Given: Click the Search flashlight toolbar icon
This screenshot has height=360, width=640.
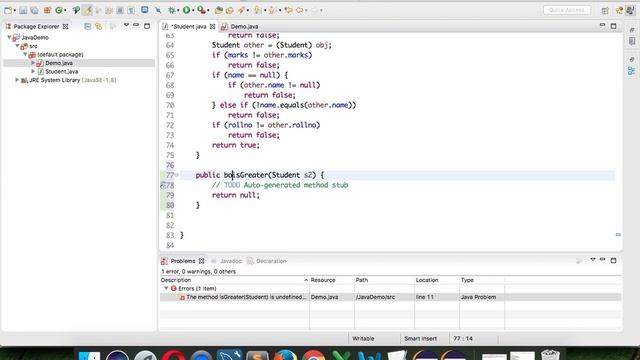Looking at the screenshot, I should (x=242, y=10).
